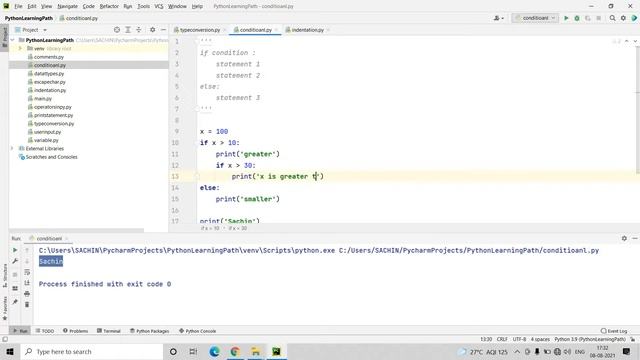Select printstatement.py file

pyautogui.click(x=53, y=115)
